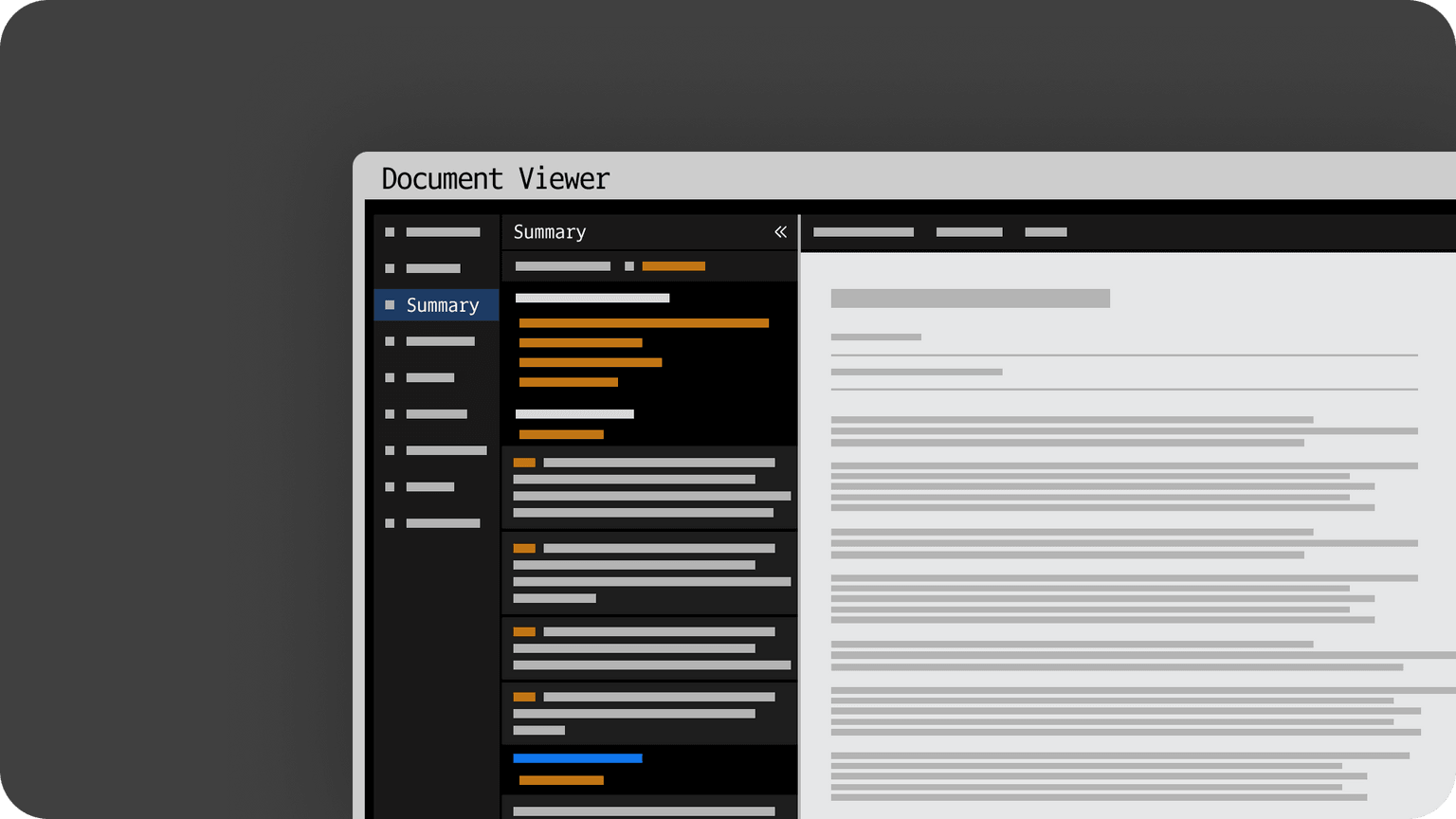This screenshot has width=1456, height=819.
Task: Click the orange tag on first summary card
Action: pos(524,463)
